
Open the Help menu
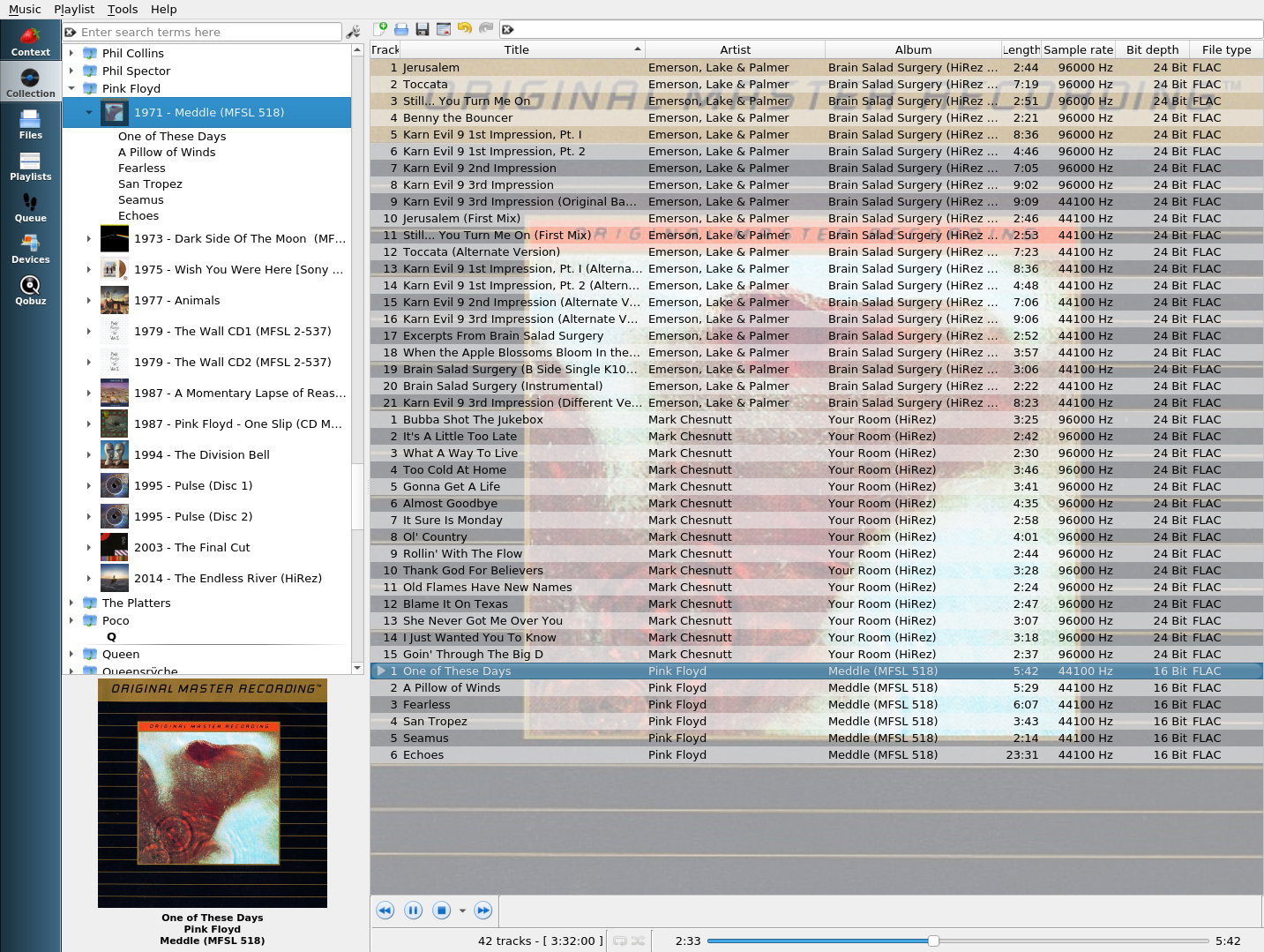pos(164,9)
